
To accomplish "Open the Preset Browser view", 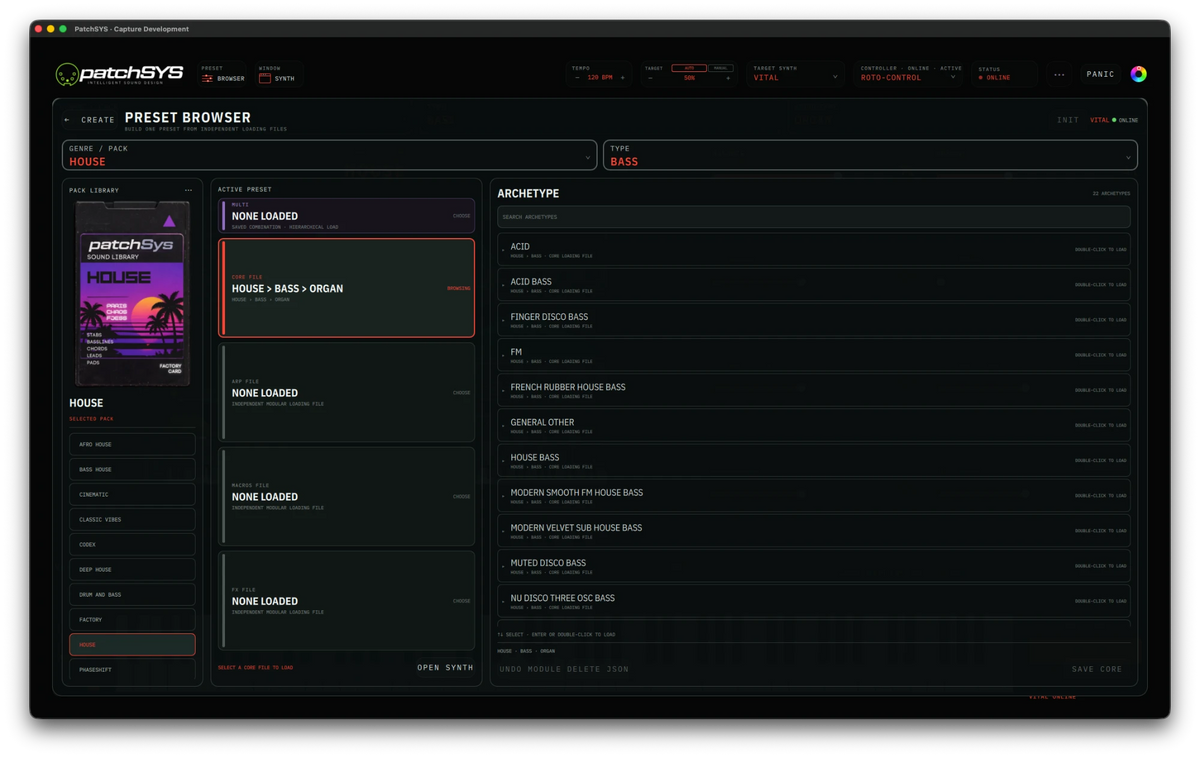I will click(x=223, y=74).
